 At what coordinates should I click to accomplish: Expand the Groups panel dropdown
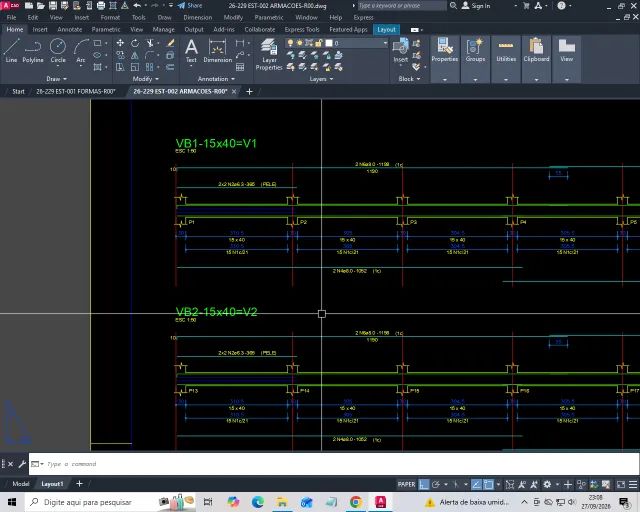click(x=475, y=80)
